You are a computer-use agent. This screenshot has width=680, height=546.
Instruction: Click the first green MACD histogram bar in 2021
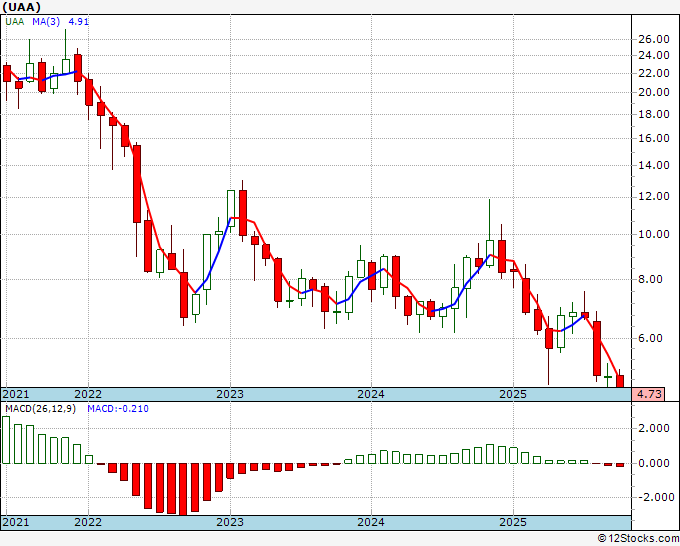click(6, 440)
